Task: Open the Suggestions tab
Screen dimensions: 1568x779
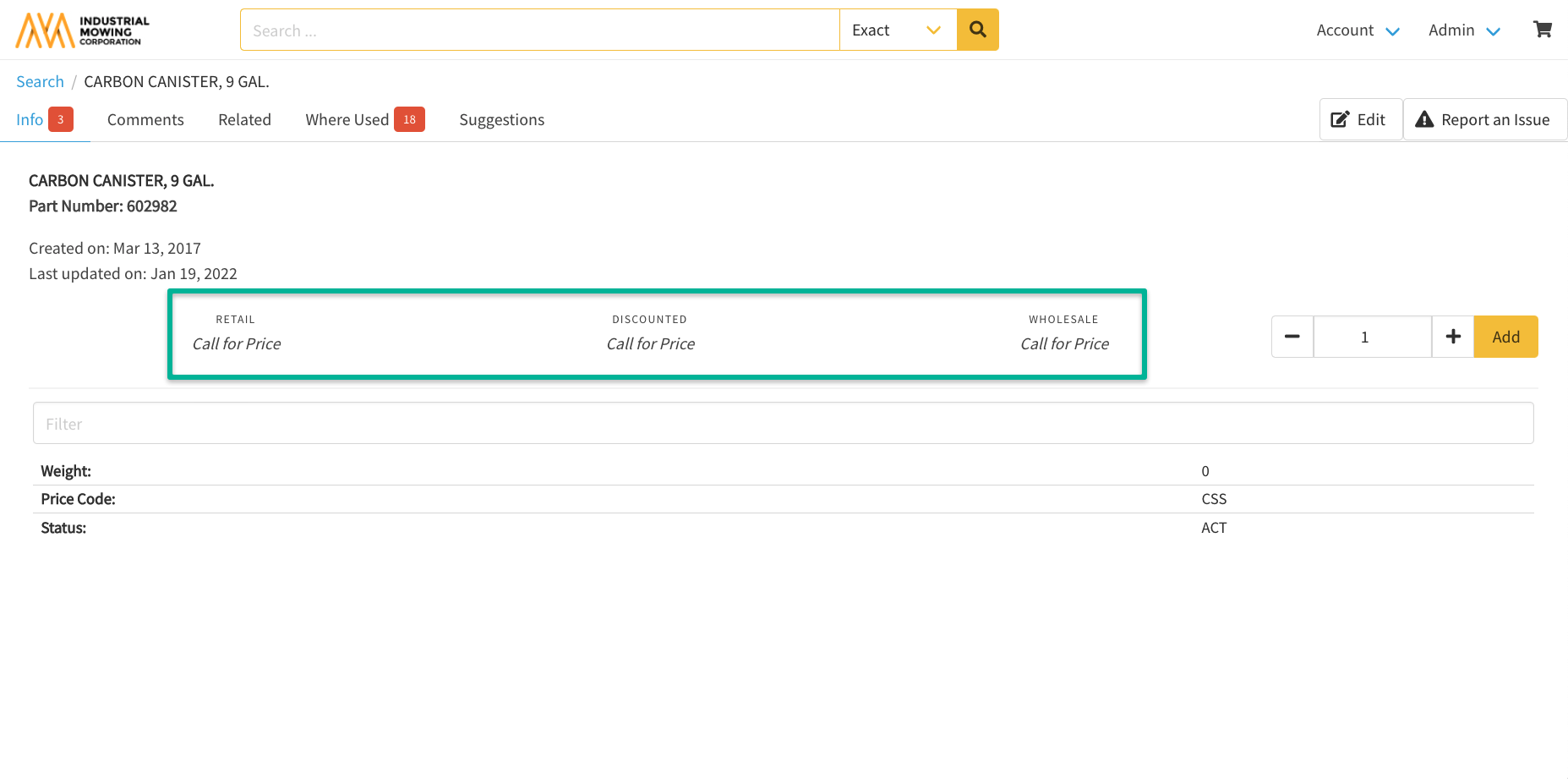Action: (x=501, y=119)
